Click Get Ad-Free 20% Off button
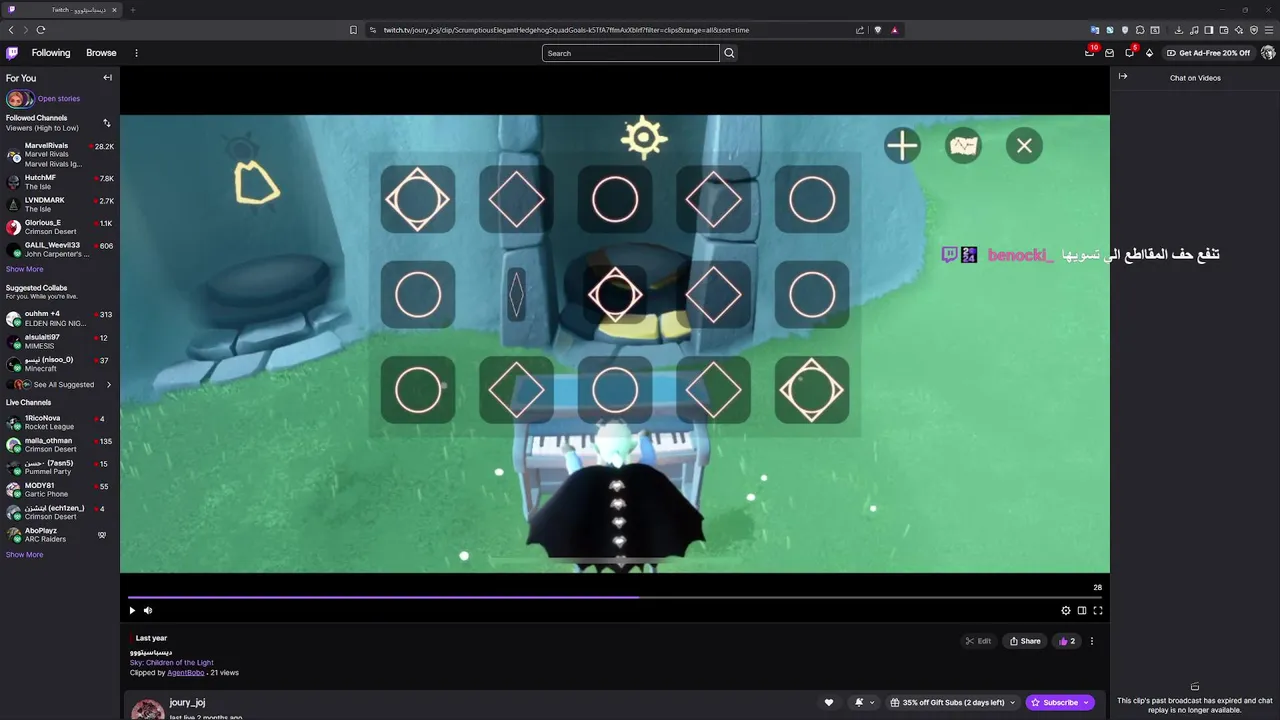The image size is (1280, 720). (x=1208, y=53)
